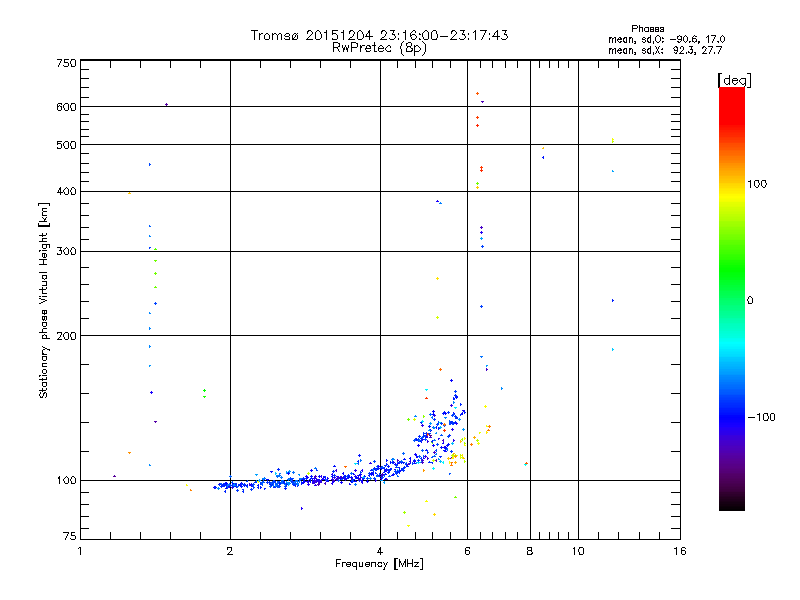
Task: Click the y-axis 500 tick label
Action: pyautogui.click(x=66, y=145)
